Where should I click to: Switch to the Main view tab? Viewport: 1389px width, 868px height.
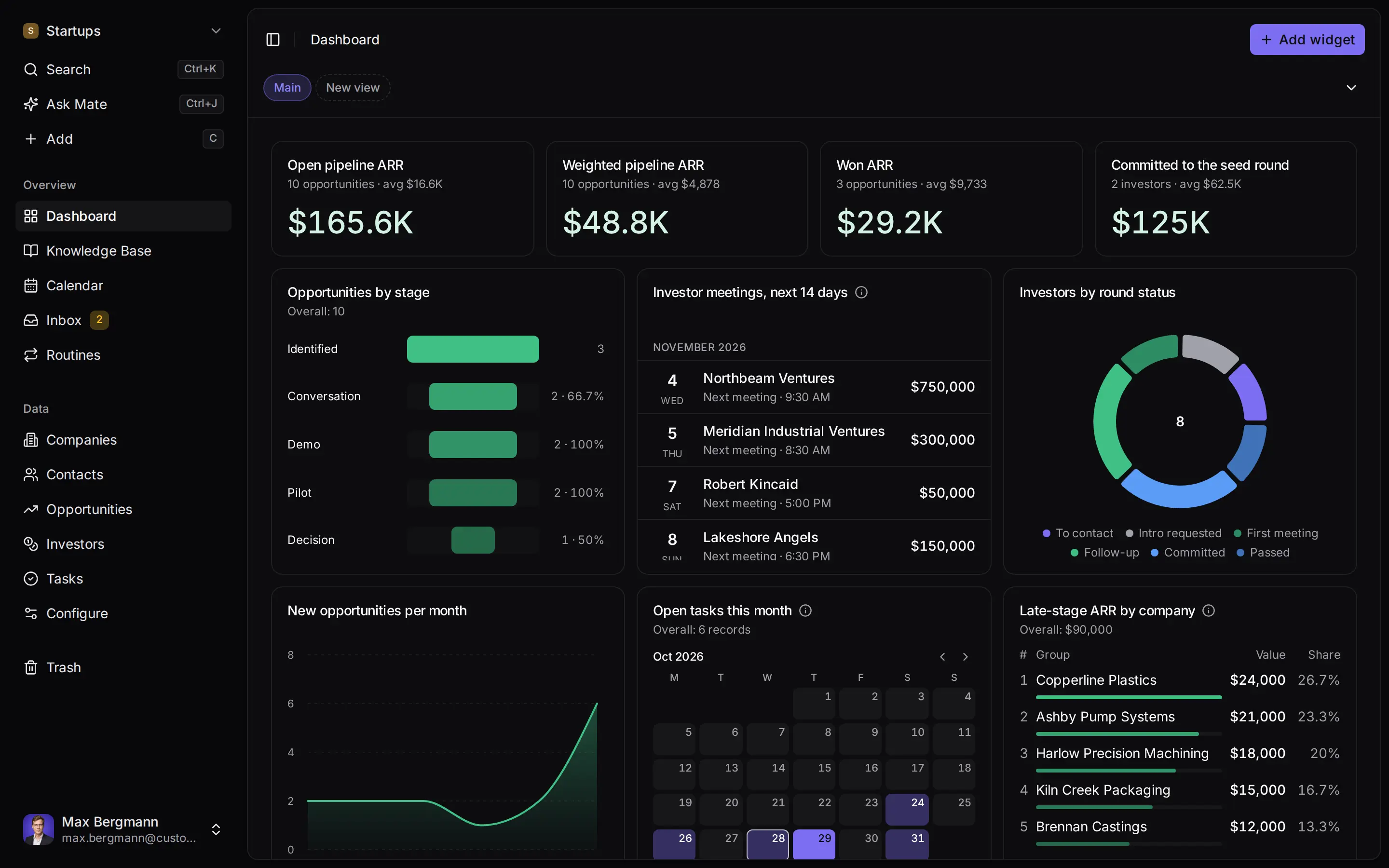pos(287,88)
